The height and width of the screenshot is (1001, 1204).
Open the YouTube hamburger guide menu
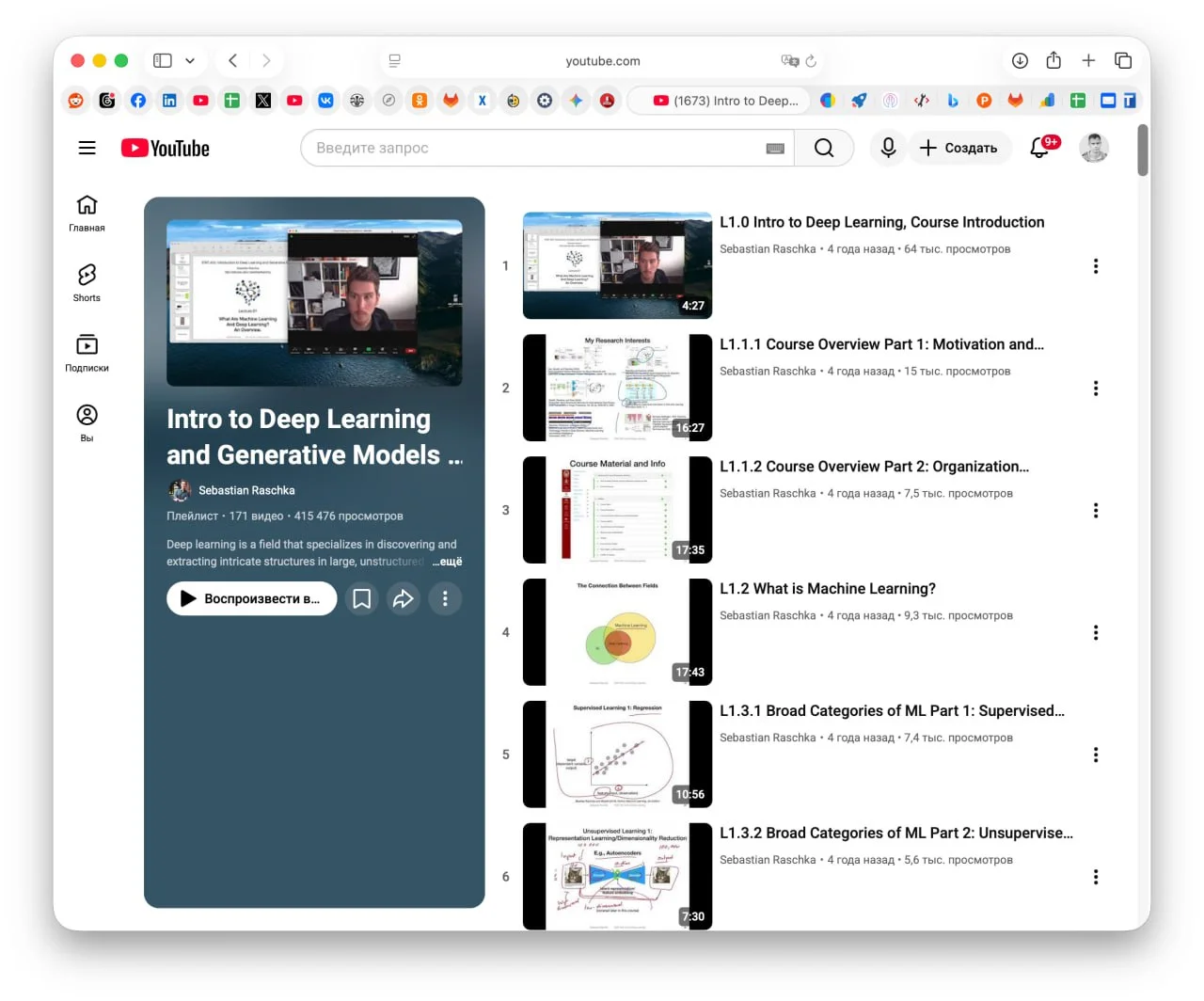[x=87, y=148]
